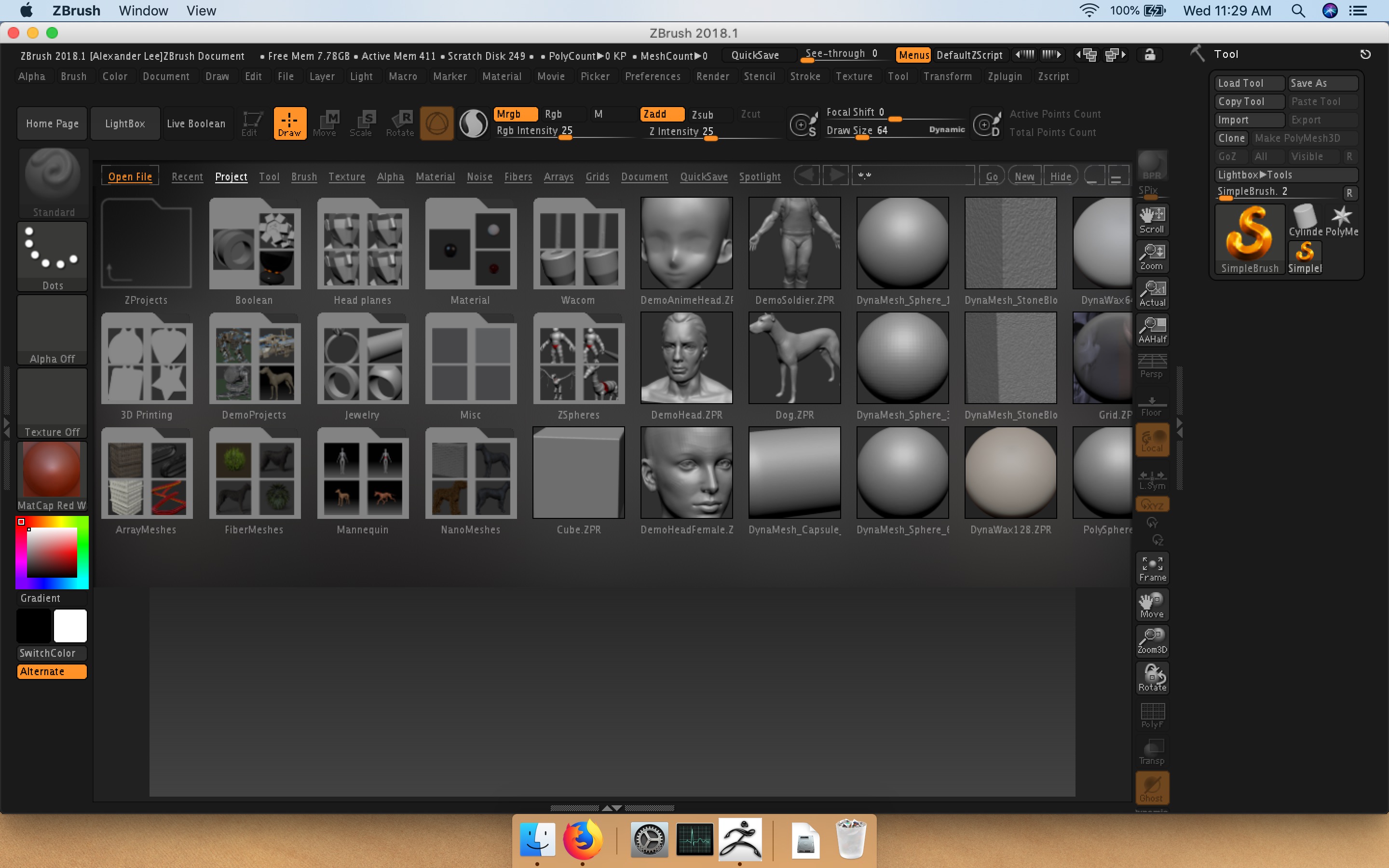Open ZBrush app in the Dock

point(740,839)
